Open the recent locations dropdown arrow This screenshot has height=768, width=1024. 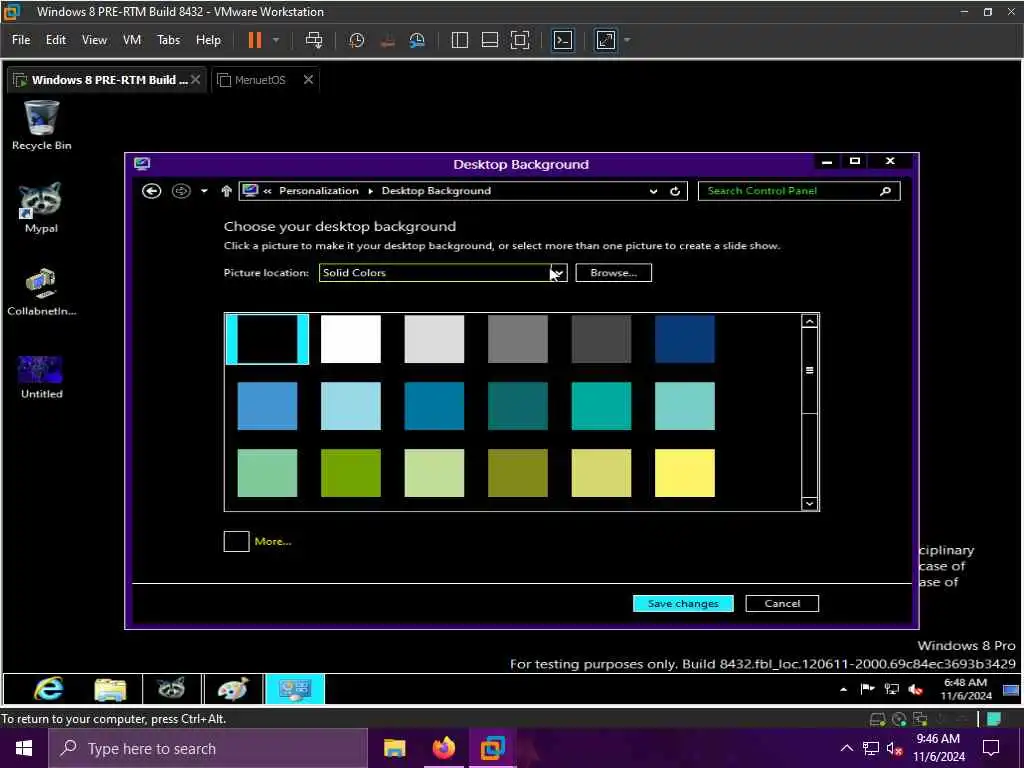204,191
